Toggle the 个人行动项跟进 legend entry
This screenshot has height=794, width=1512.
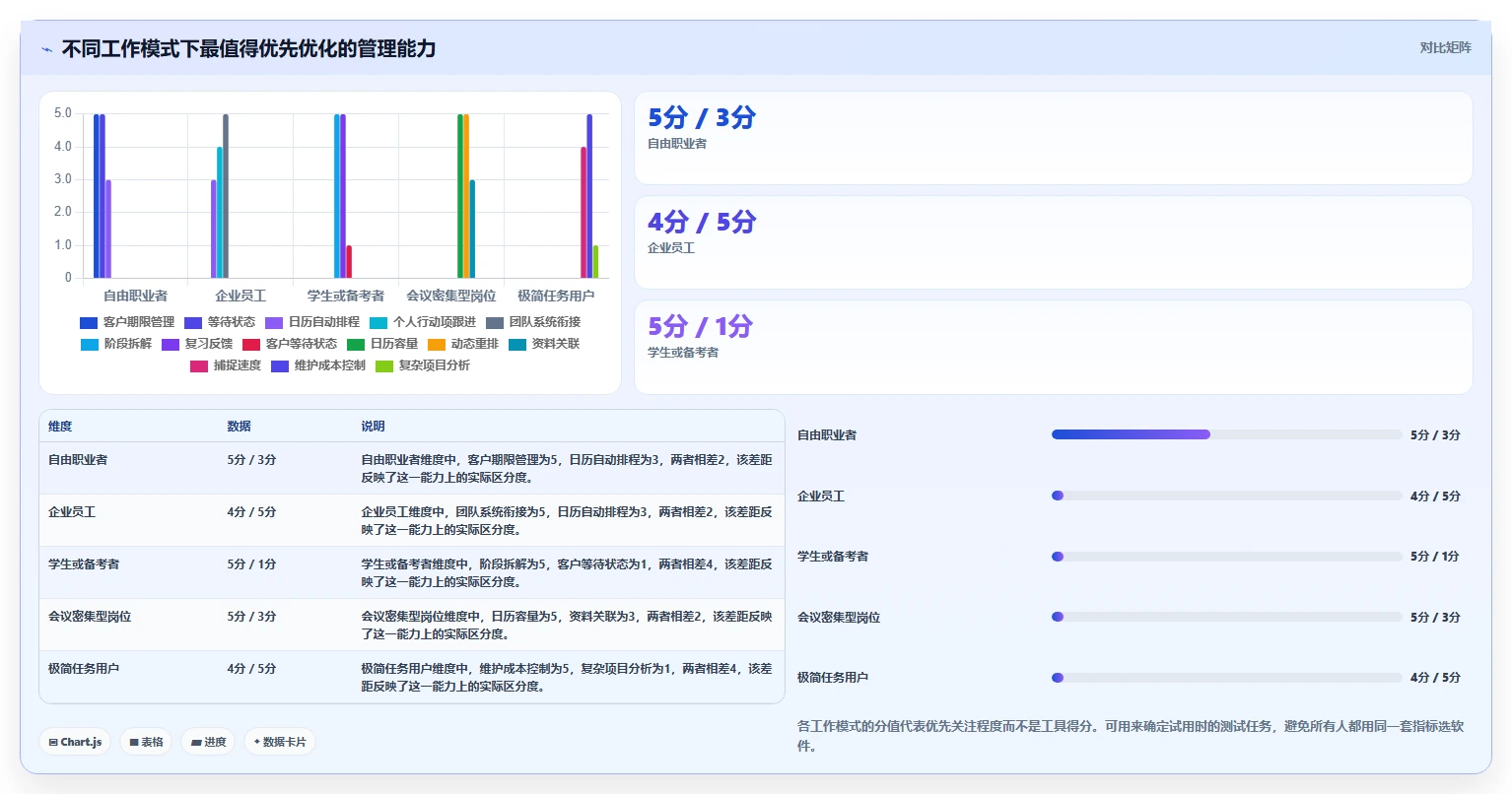tap(423, 322)
